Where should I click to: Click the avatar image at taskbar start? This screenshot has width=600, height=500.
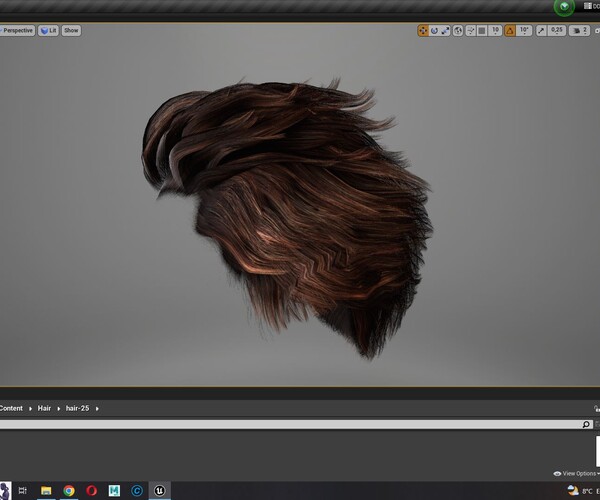(x=5, y=491)
